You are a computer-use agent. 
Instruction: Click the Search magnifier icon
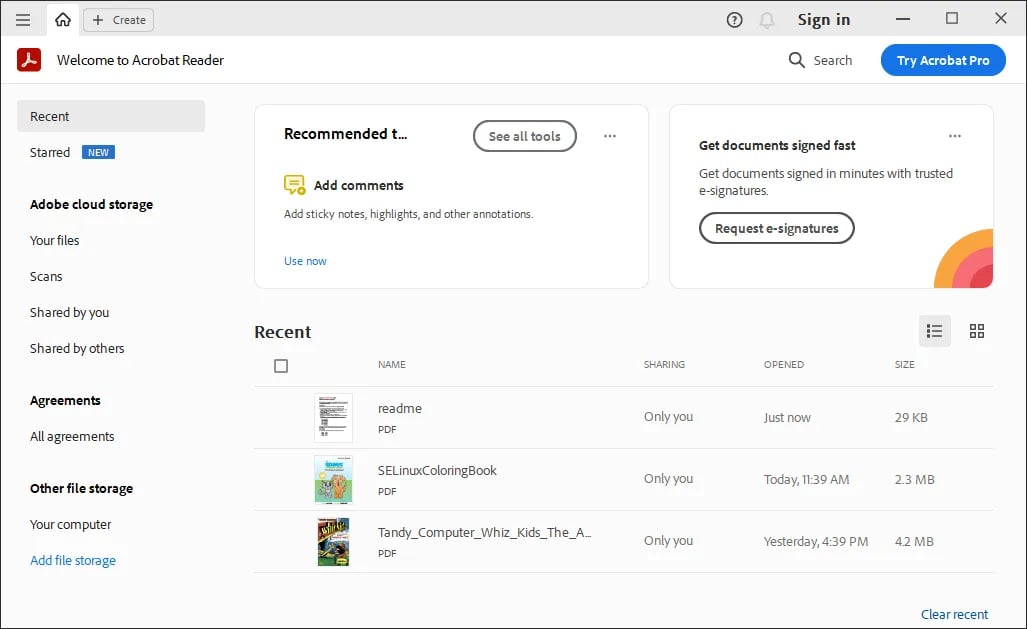point(796,60)
